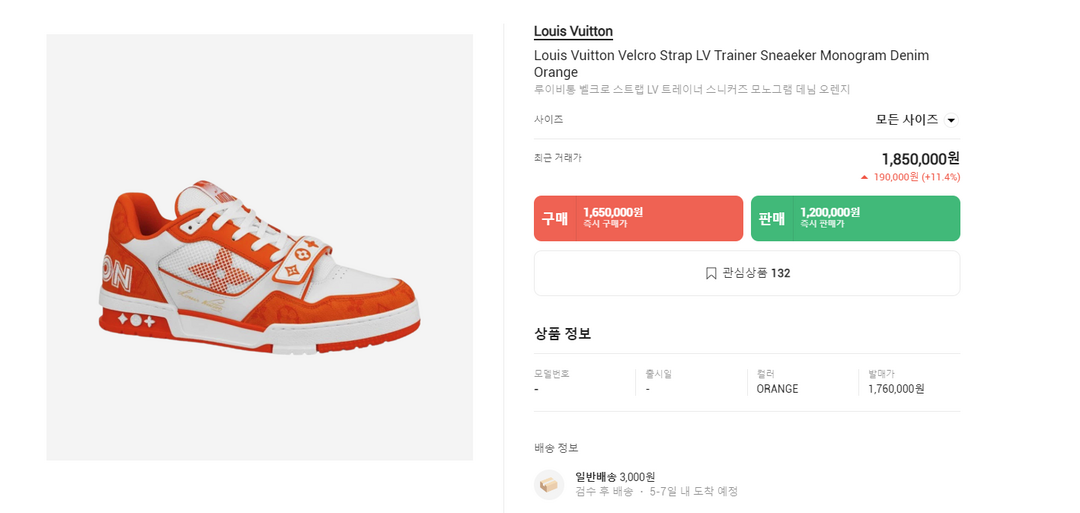Open the 모든 사이즈 size selector
This screenshot has width=1080, height=513.
(907, 120)
